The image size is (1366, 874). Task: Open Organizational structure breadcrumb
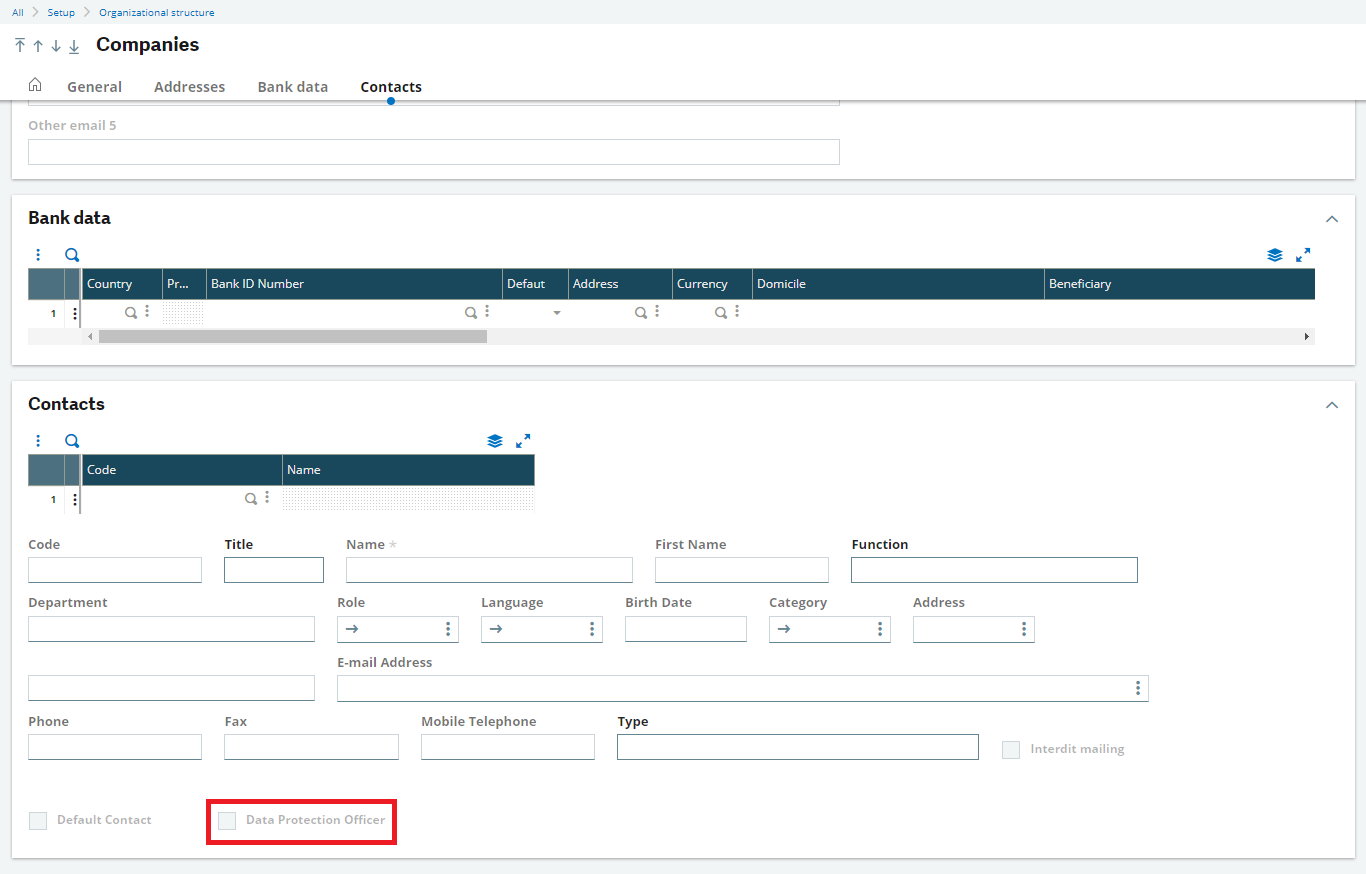[x=156, y=12]
